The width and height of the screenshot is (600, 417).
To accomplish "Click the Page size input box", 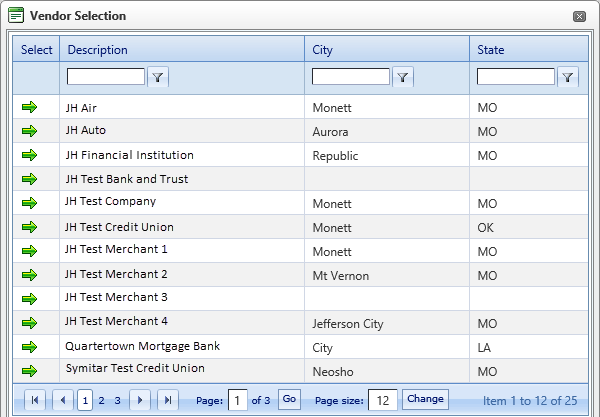I will (383, 400).
